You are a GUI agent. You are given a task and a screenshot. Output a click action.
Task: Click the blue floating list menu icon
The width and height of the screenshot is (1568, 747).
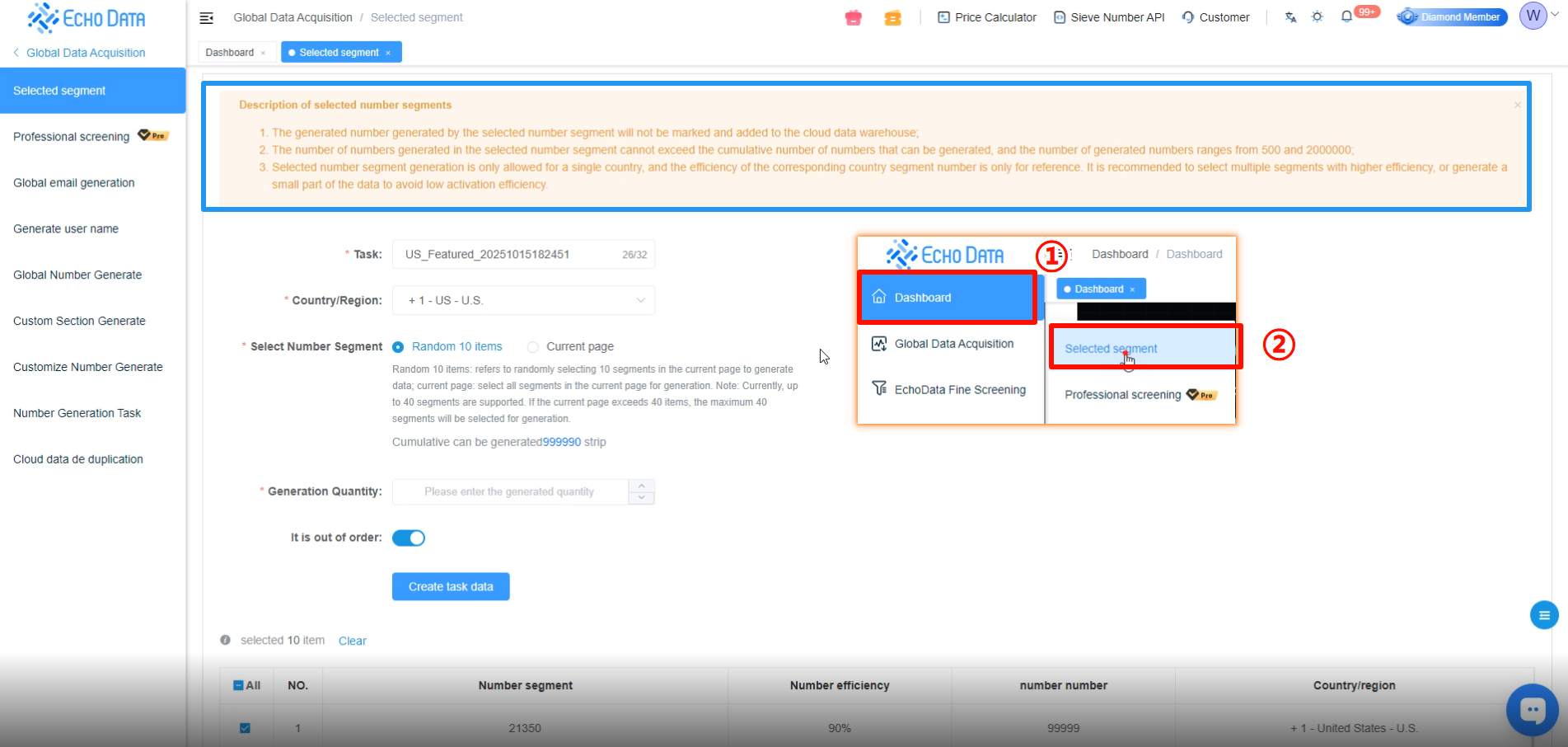(1543, 615)
